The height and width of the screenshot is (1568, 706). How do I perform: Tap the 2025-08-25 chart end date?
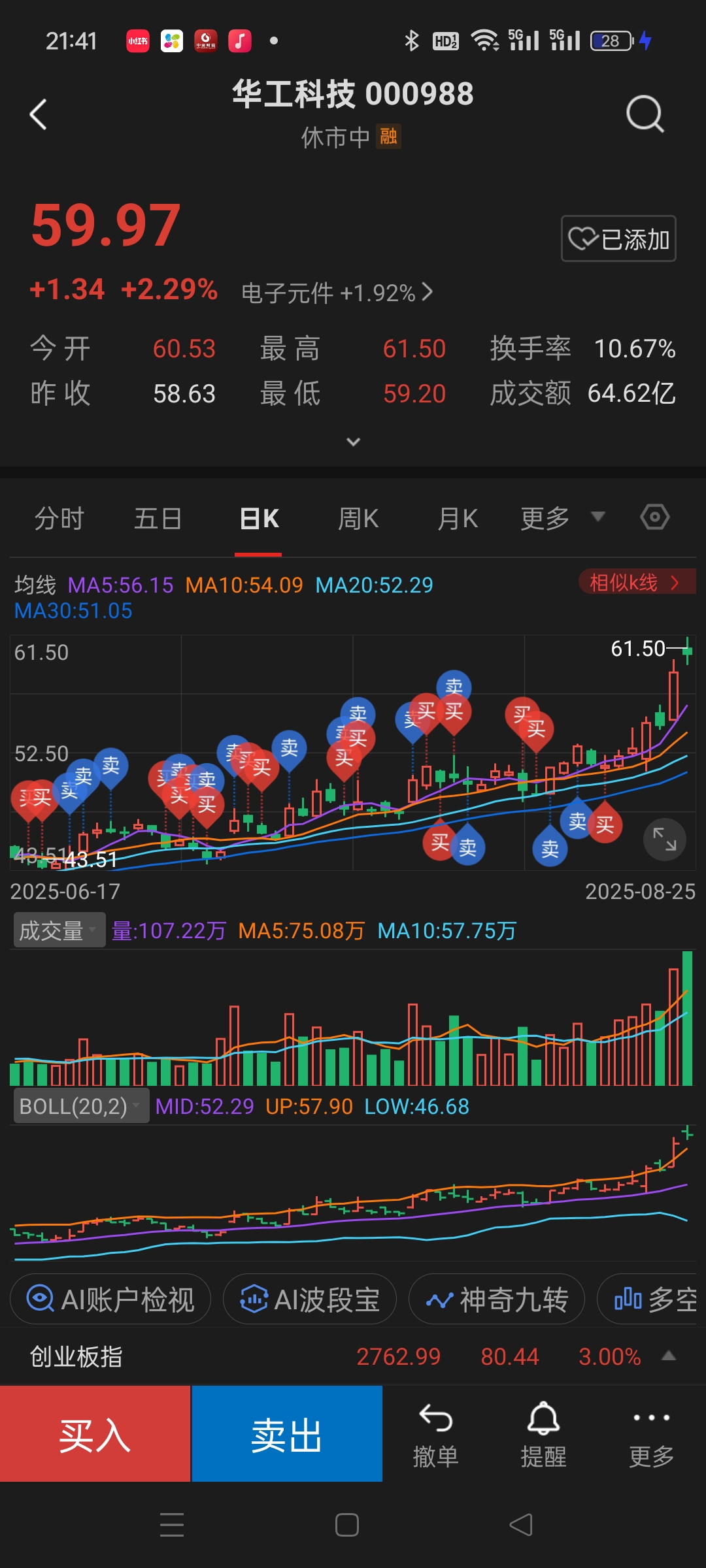tap(640, 891)
